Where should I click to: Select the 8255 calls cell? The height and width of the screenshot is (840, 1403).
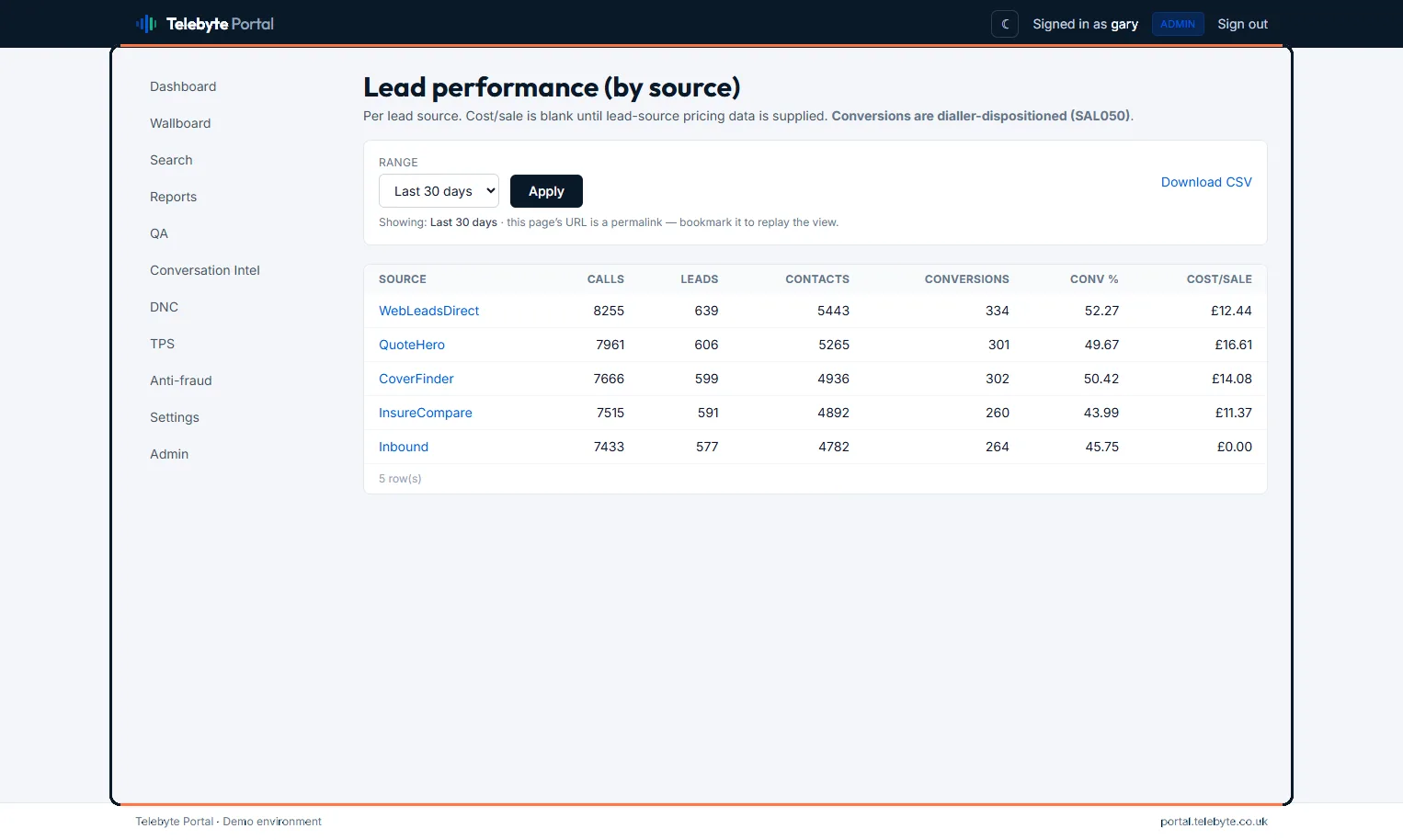coord(609,311)
